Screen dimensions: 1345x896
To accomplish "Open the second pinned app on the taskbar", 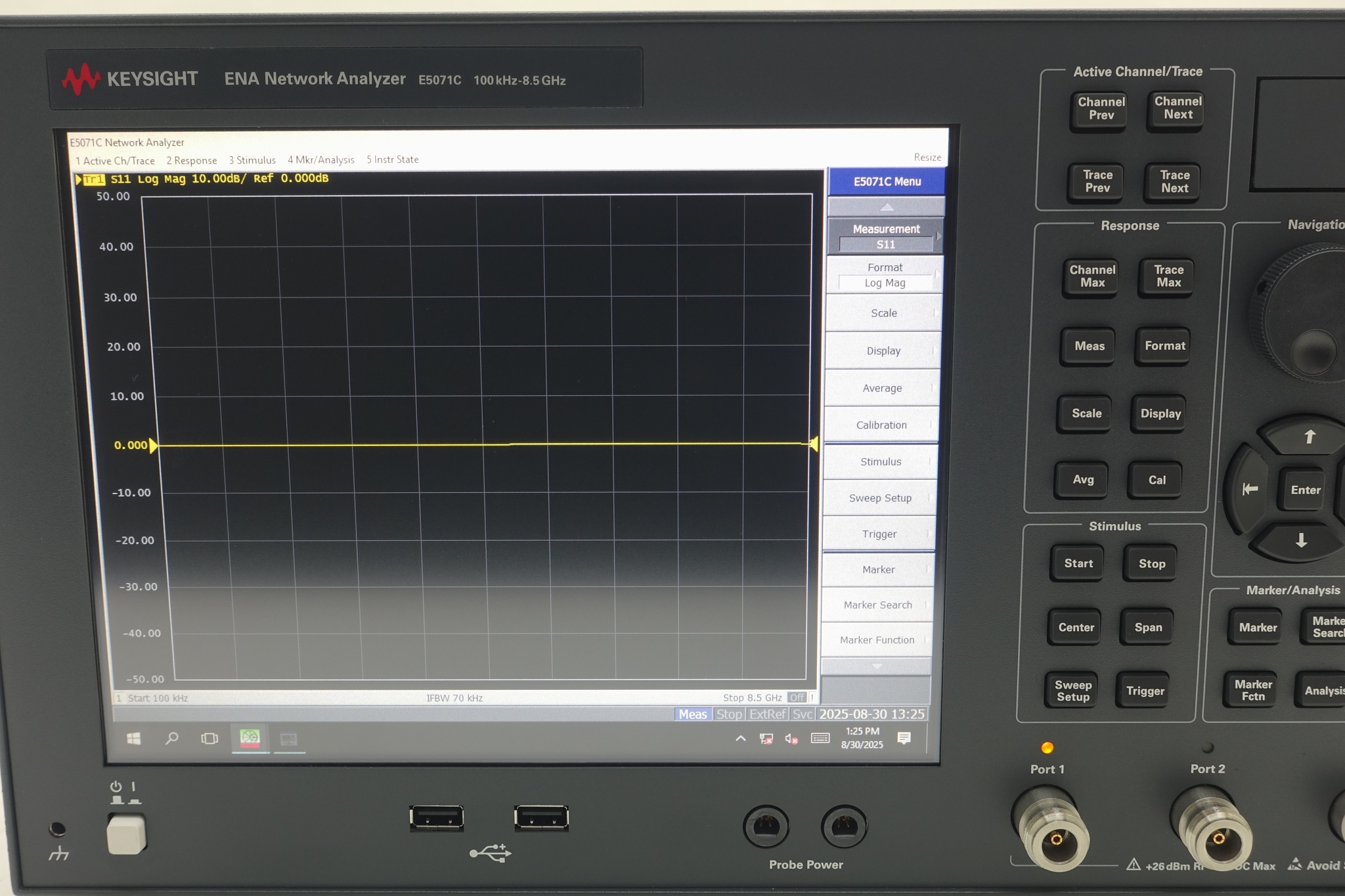I will pos(289,739).
